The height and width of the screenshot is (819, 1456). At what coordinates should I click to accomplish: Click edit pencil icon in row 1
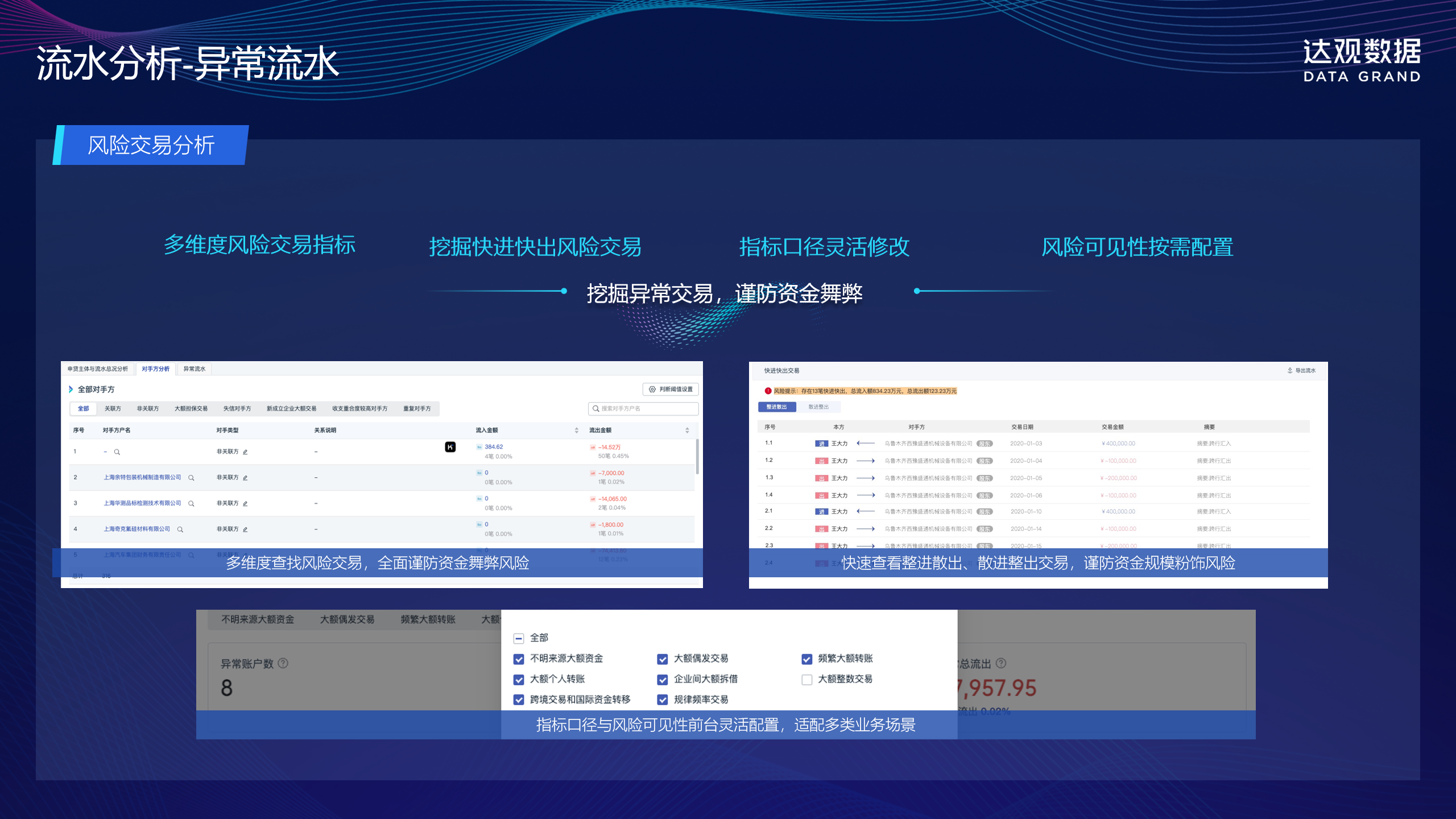245,452
